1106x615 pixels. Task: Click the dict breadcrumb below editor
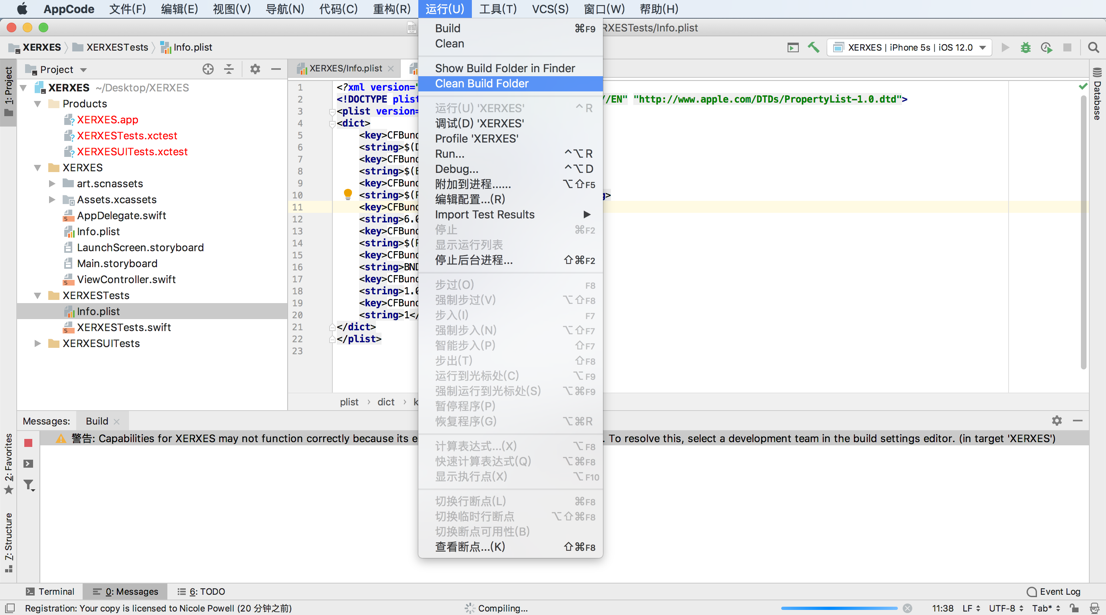pos(386,402)
